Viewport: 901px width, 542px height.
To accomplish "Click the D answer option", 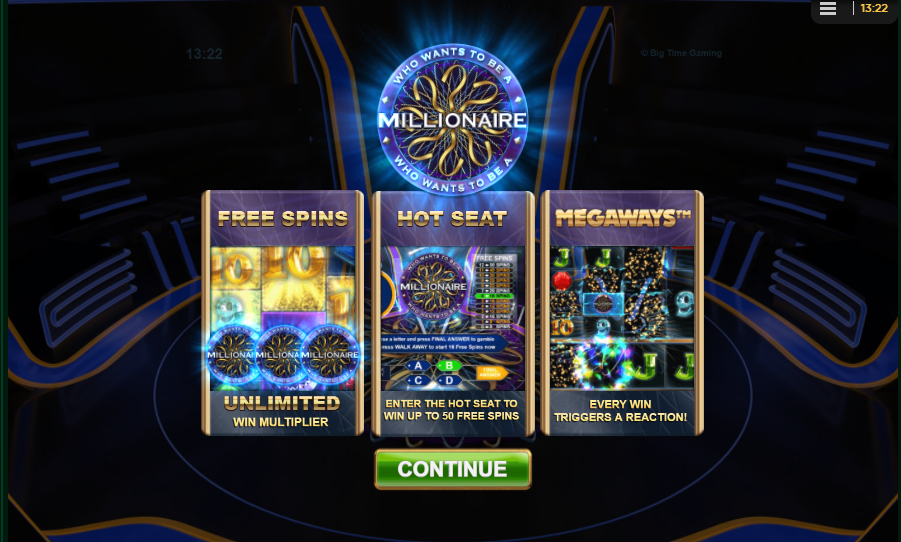I will pos(449,380).
